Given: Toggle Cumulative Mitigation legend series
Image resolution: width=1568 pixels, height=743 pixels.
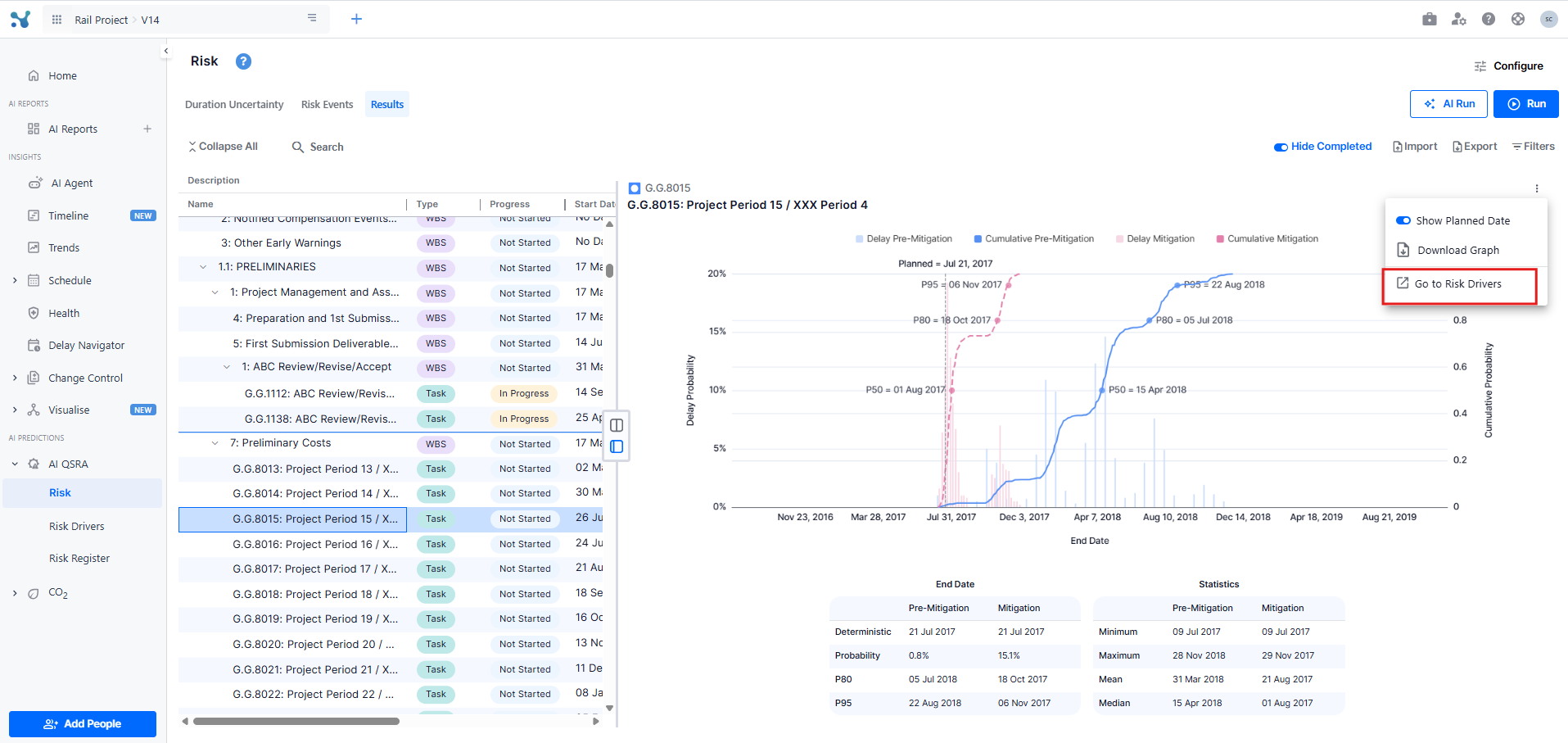Looking at the screenshot, I should coord(1267,239).
